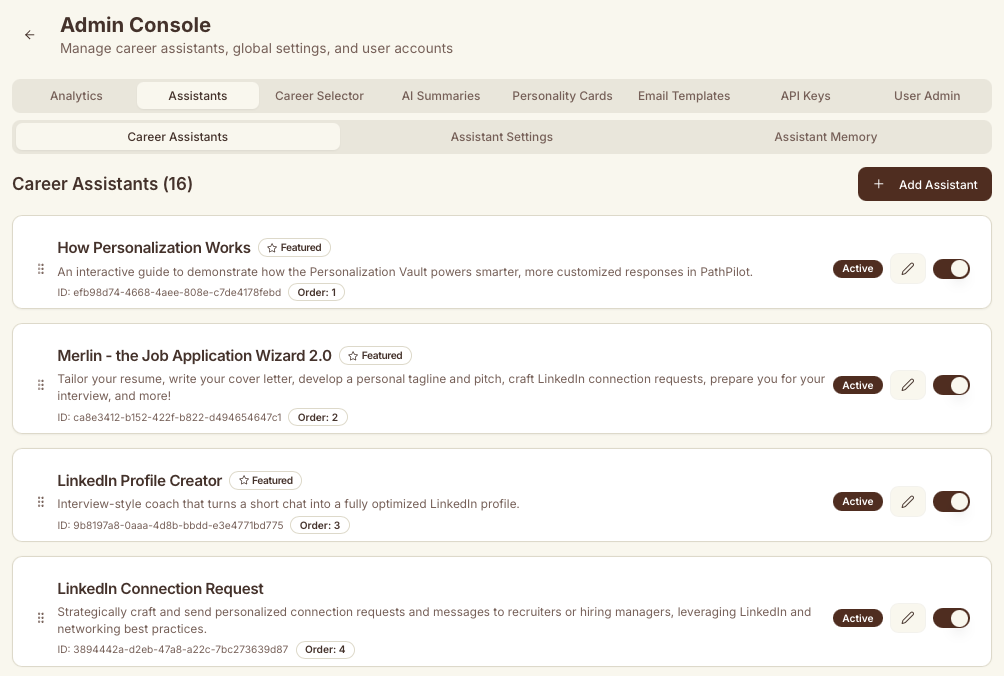The width and height of the screenshot is (1004, 676).
Task: Open the Career Selector tab
Action: (x=319, y=96)
